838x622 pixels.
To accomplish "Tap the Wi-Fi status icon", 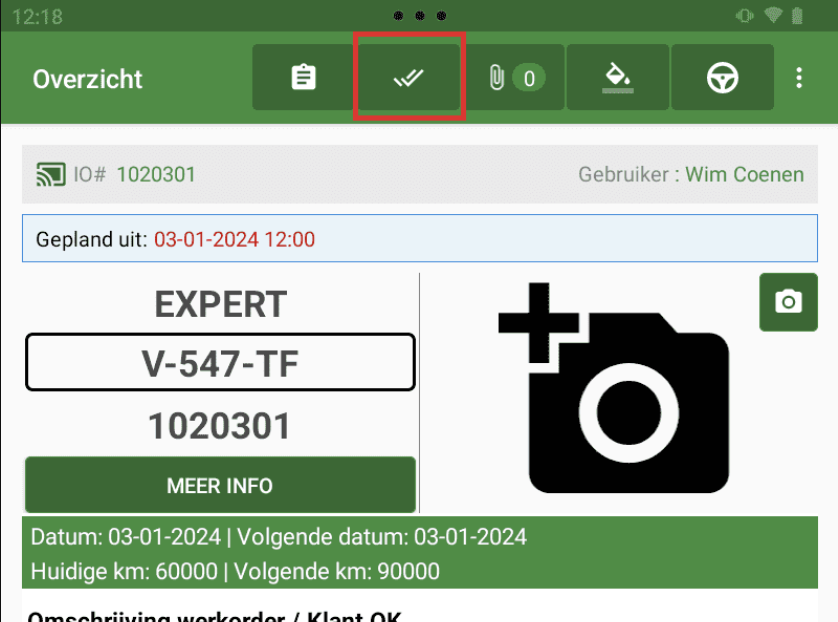I will coord(773,15).
